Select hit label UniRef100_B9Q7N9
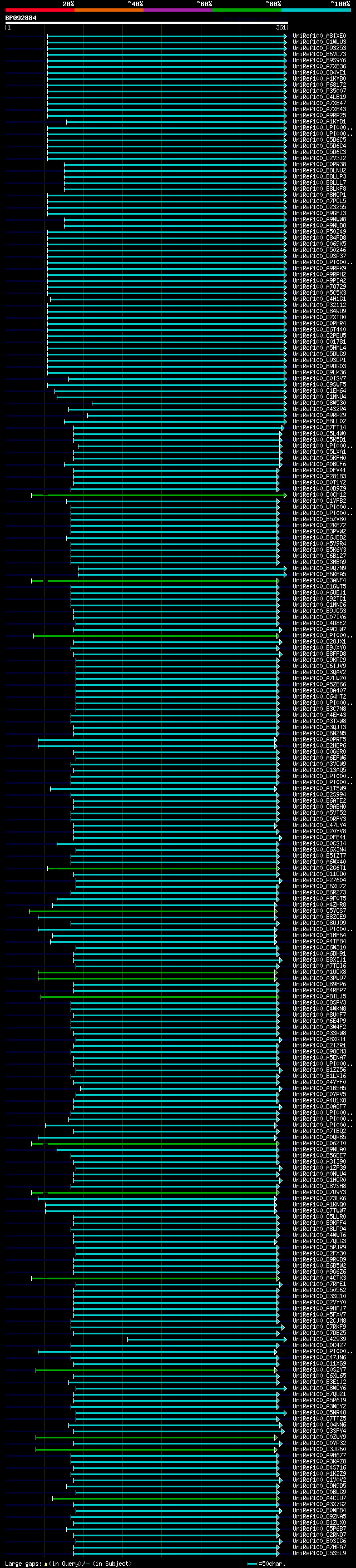Screen dimensions: 356x1568 [x=319, y=568]
